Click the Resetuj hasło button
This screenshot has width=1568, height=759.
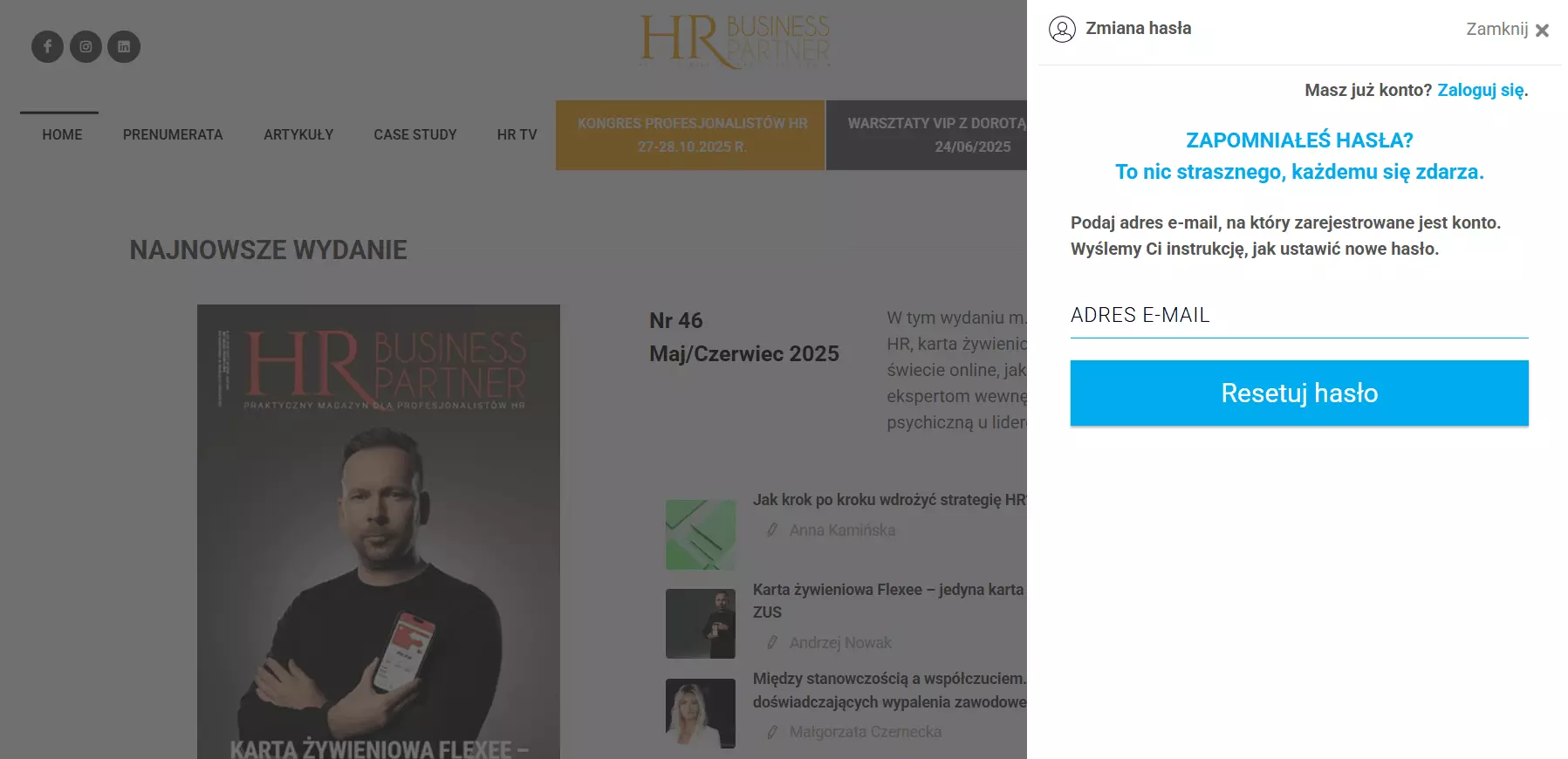(1299, 393)
